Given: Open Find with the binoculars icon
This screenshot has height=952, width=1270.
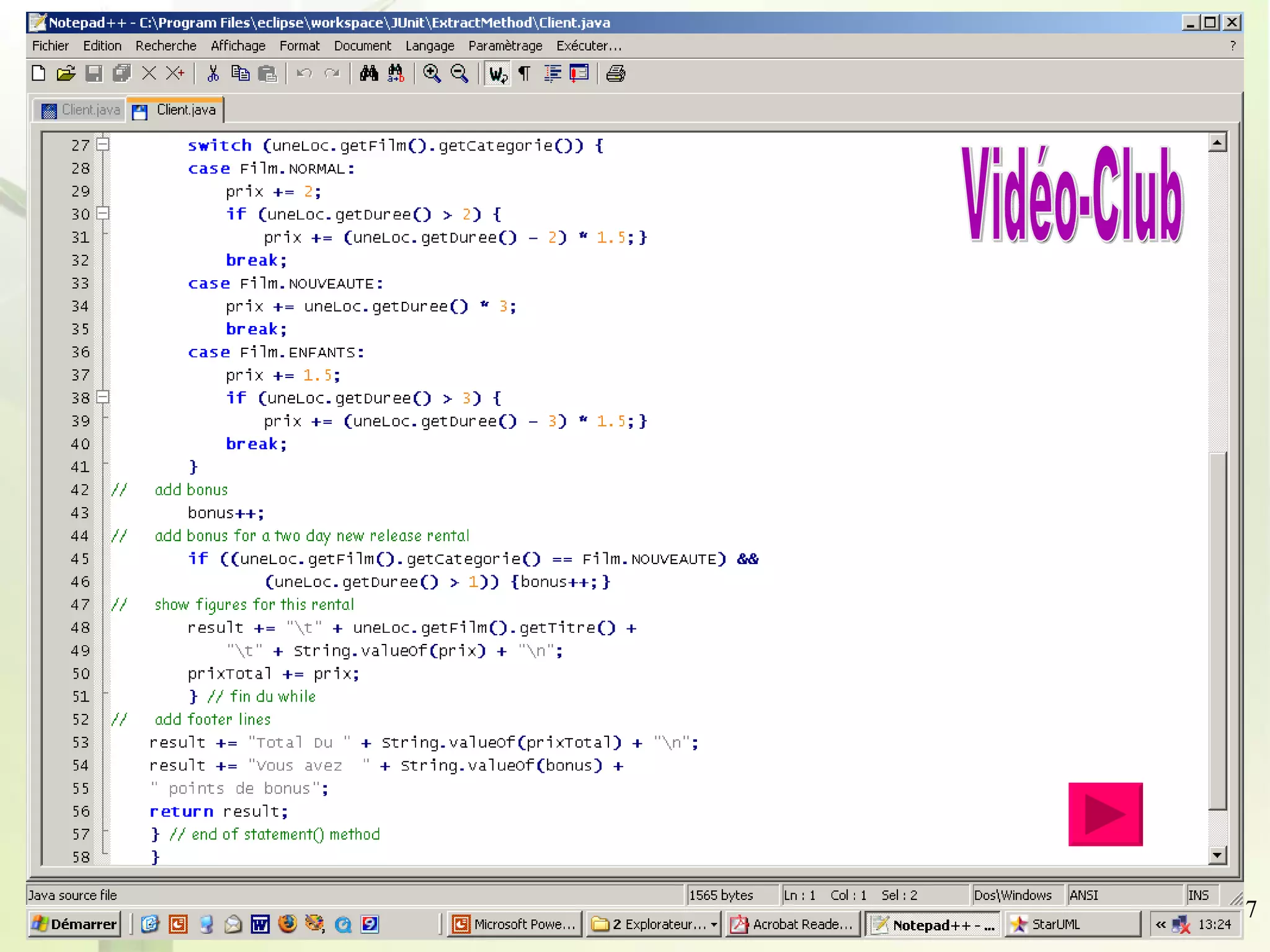Looking at the screenshot, I should click(369, 74).
